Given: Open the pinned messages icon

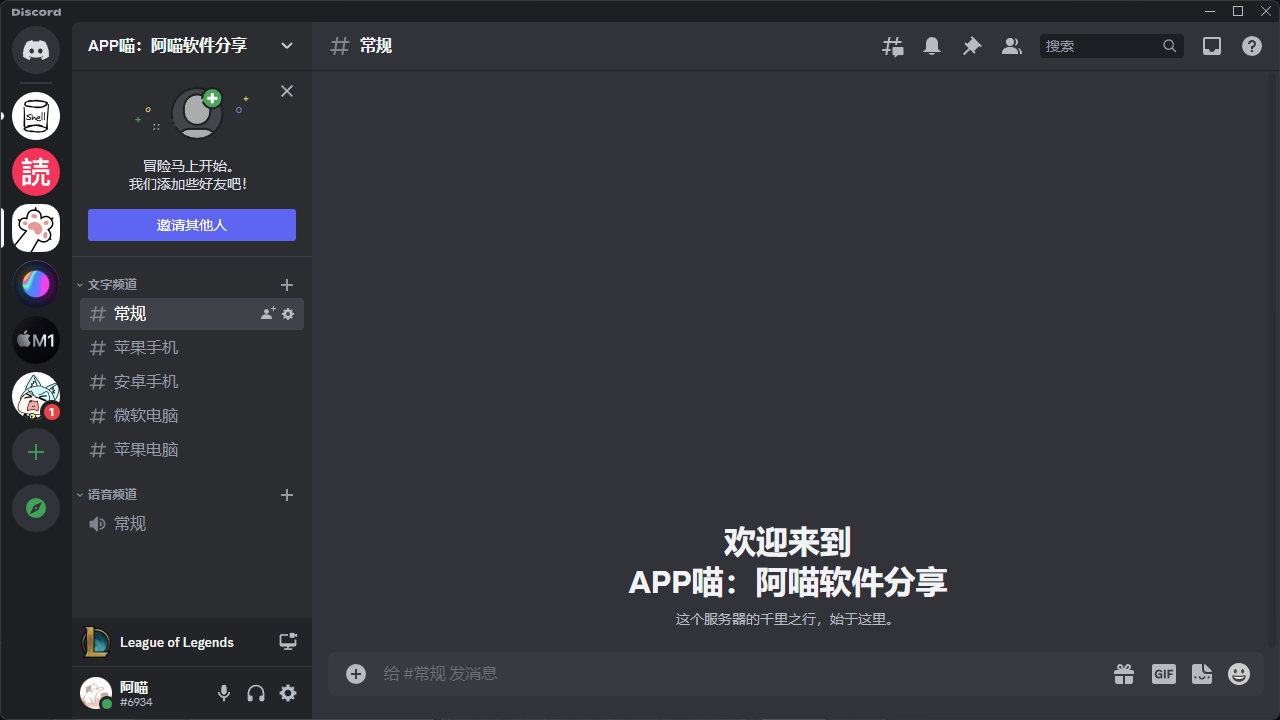Looking at the screenshot, I should click(971, 46).
